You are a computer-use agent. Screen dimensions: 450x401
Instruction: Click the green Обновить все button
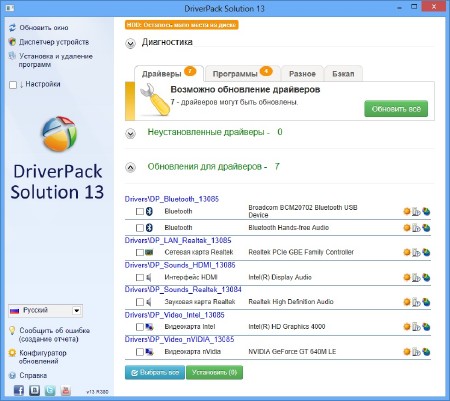pyautogui.click(x=396, y=109)
